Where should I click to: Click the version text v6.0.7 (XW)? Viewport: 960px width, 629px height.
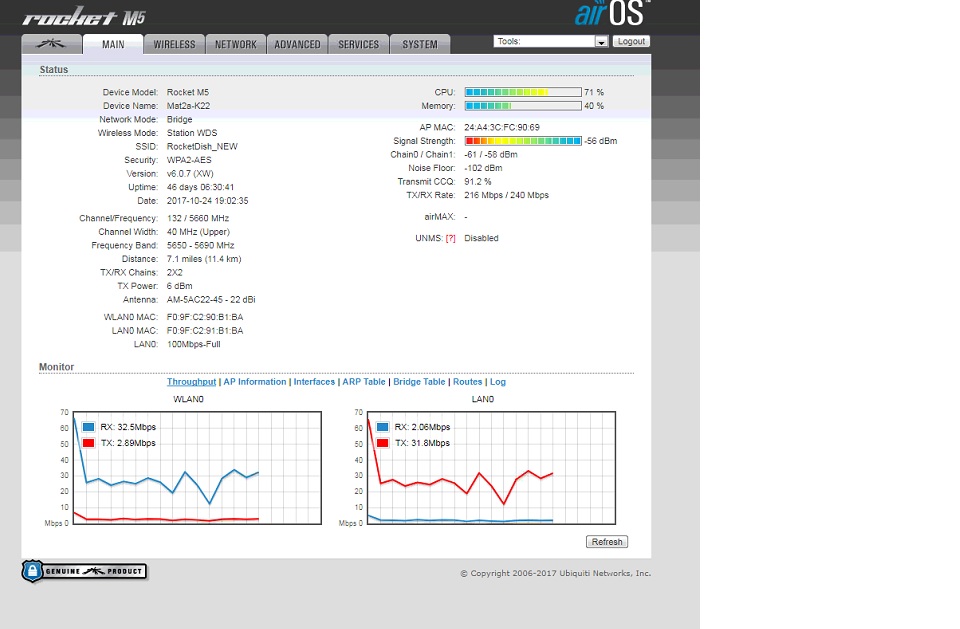tap(190, 173)
